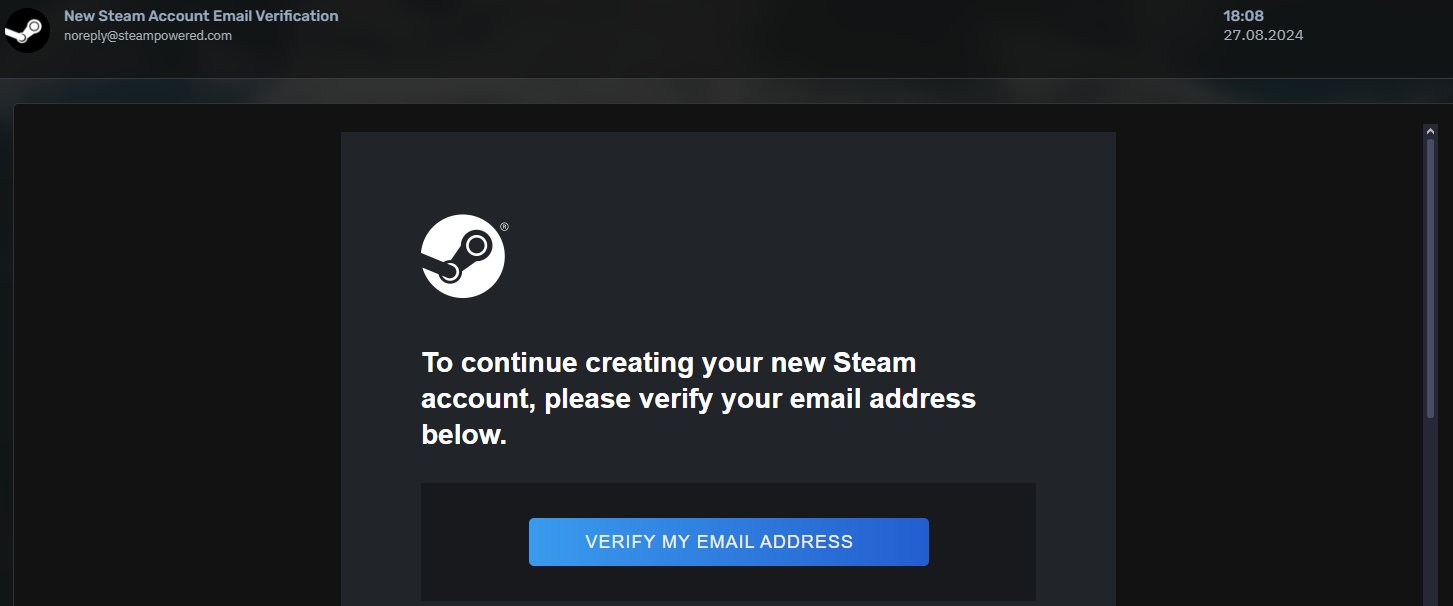Click the Steam sender avatar in header
This screenshot has width=1453, height=606.
[x=27, y=30]
